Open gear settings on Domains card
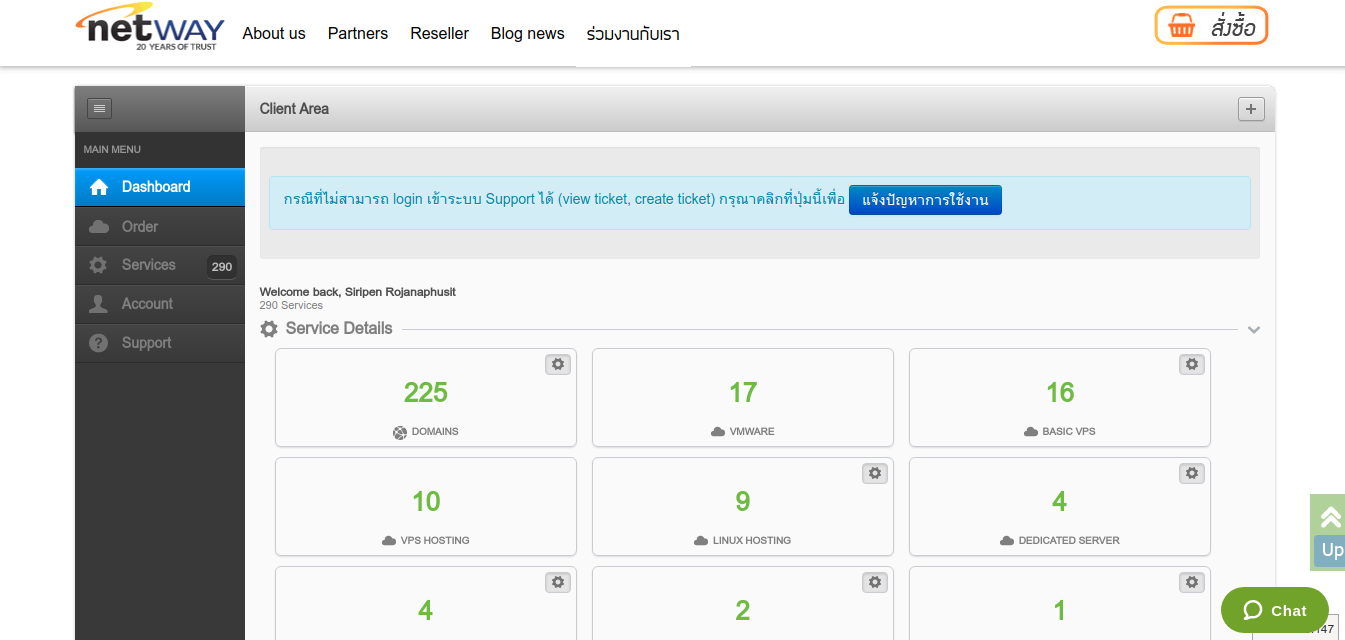Screen dimensions: 1345x640 coord(558,364)
